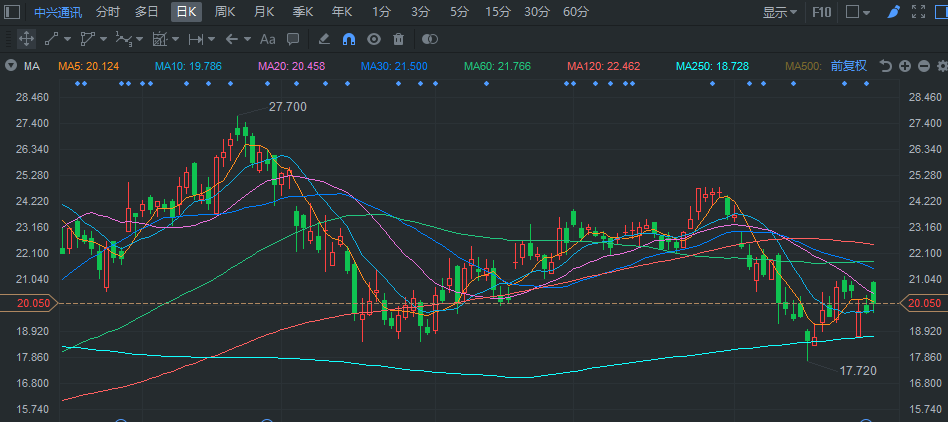Image resolution: width=948 pixels, height=422 pixels.
Task: Enter full screen with expand-arrows icon
Action: 918,11
